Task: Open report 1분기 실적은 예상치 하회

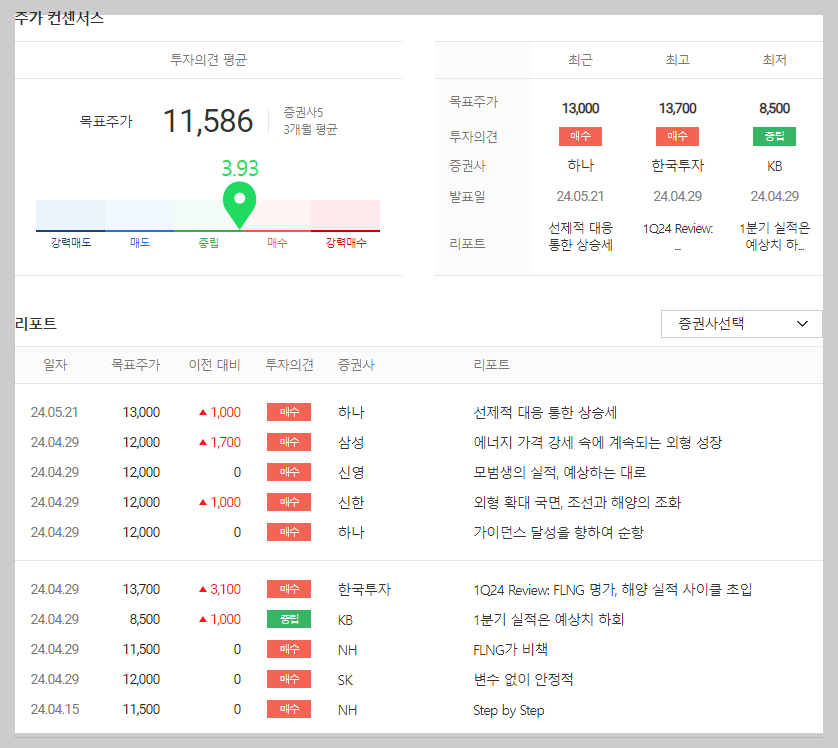Action: 548,619
